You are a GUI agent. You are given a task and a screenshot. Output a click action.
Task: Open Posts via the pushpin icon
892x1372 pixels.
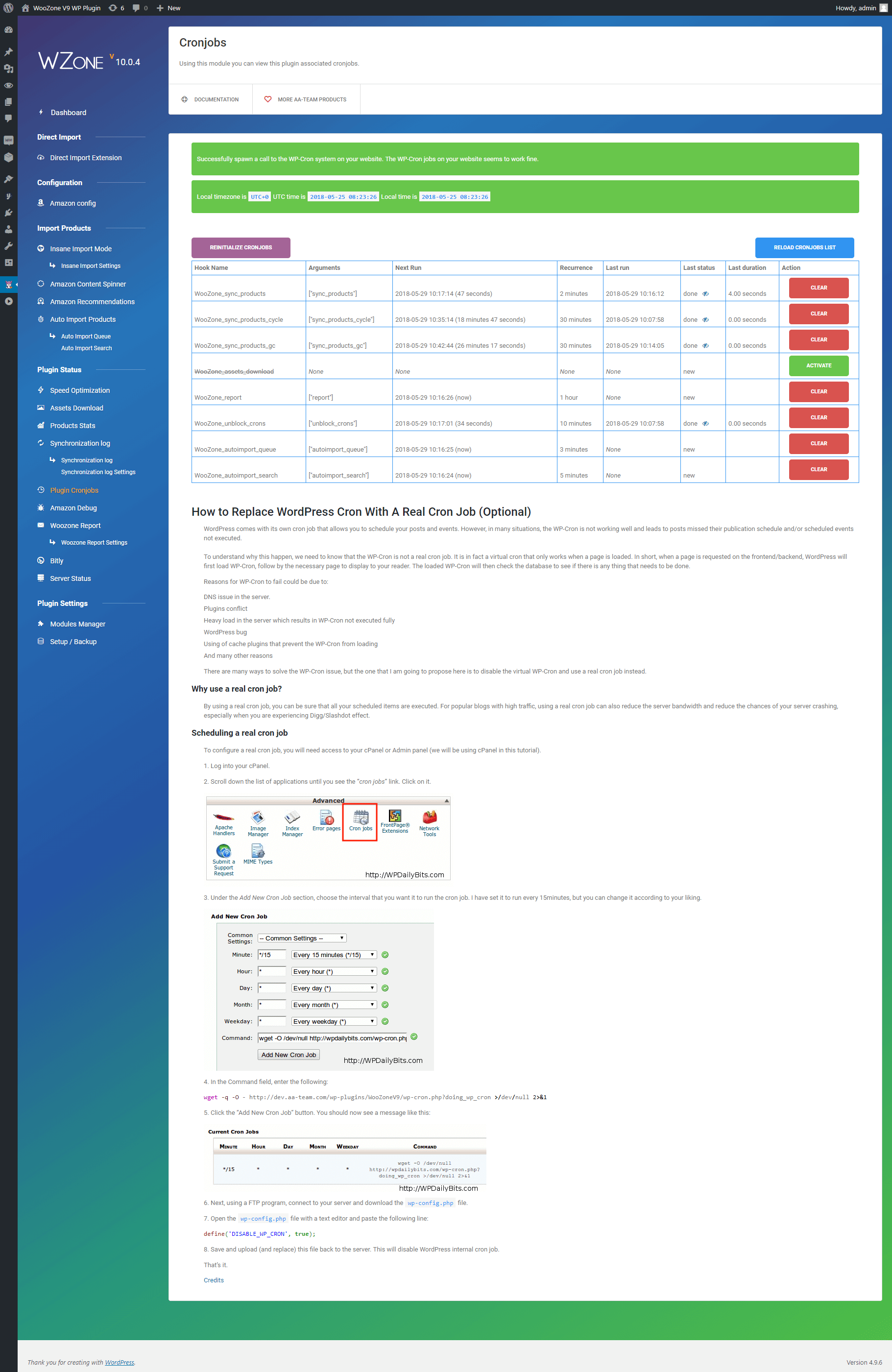pyautogui.click(x=9, y=52)
